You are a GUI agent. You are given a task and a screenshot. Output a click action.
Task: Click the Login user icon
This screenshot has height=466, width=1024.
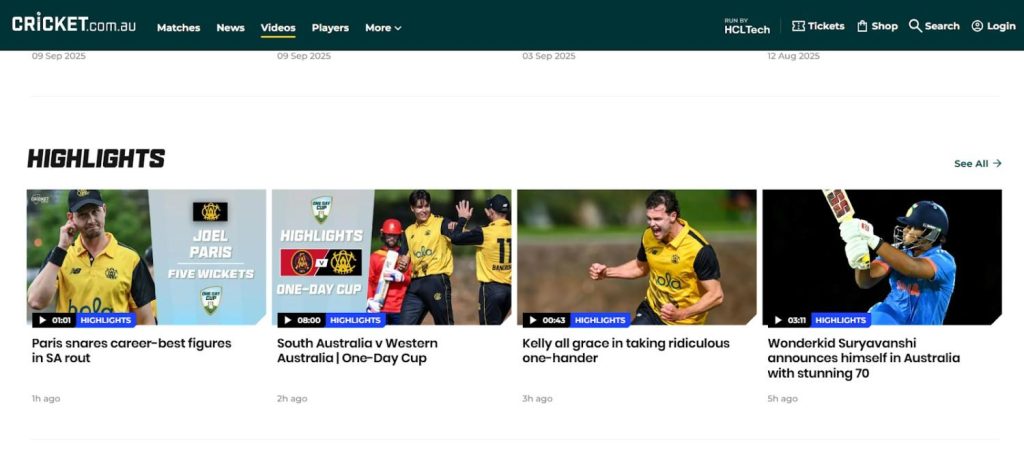click(977, 26)
